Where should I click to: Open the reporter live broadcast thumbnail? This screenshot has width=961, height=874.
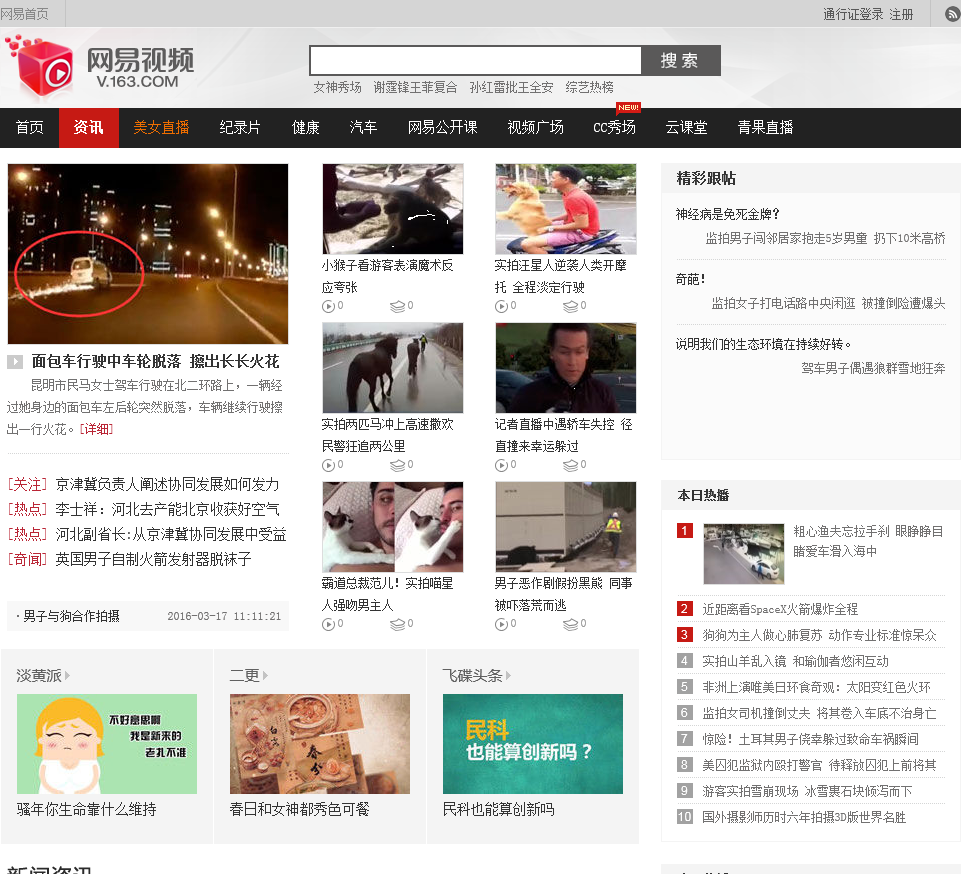(566, 368)
